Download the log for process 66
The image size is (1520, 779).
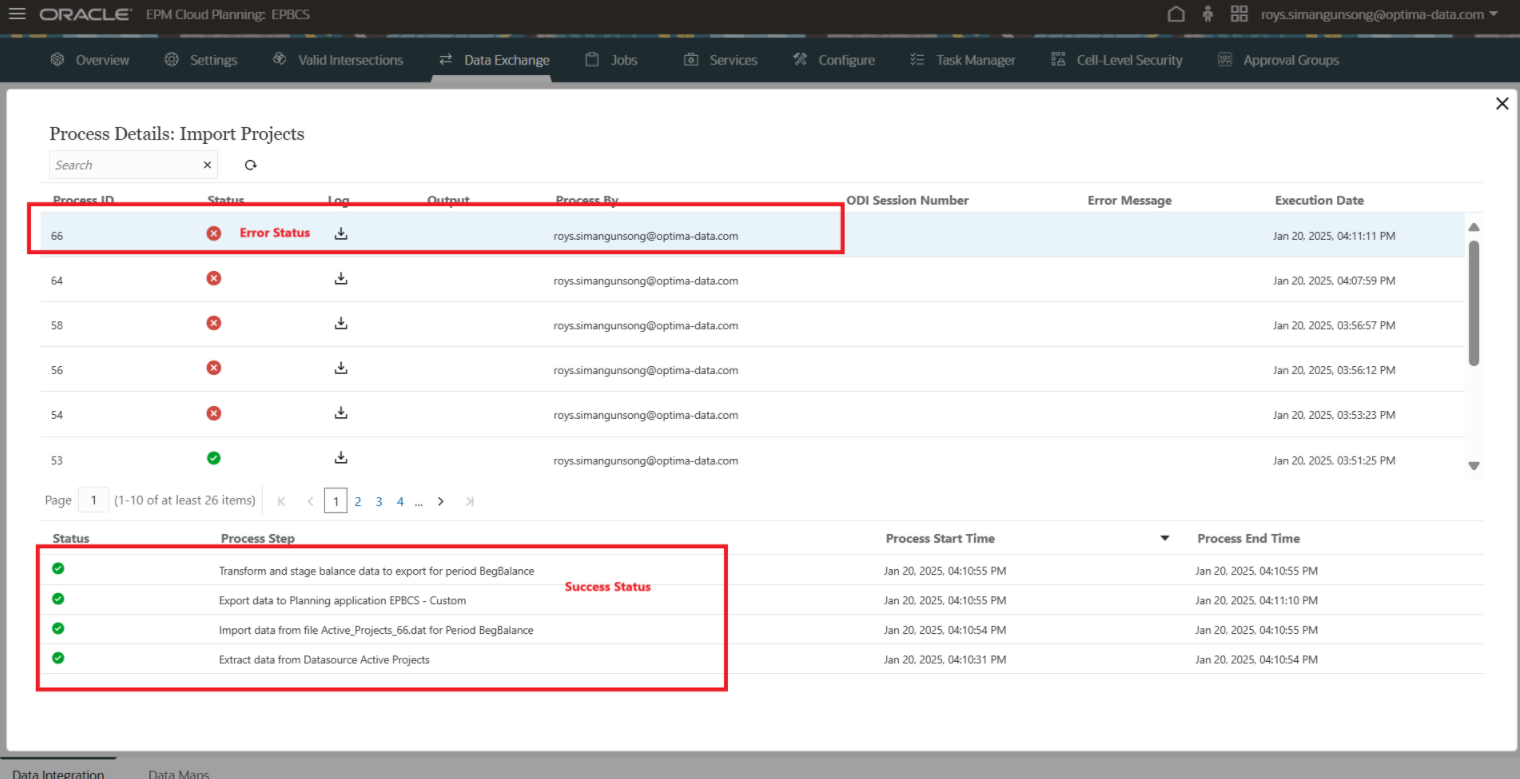coord(341,233)
